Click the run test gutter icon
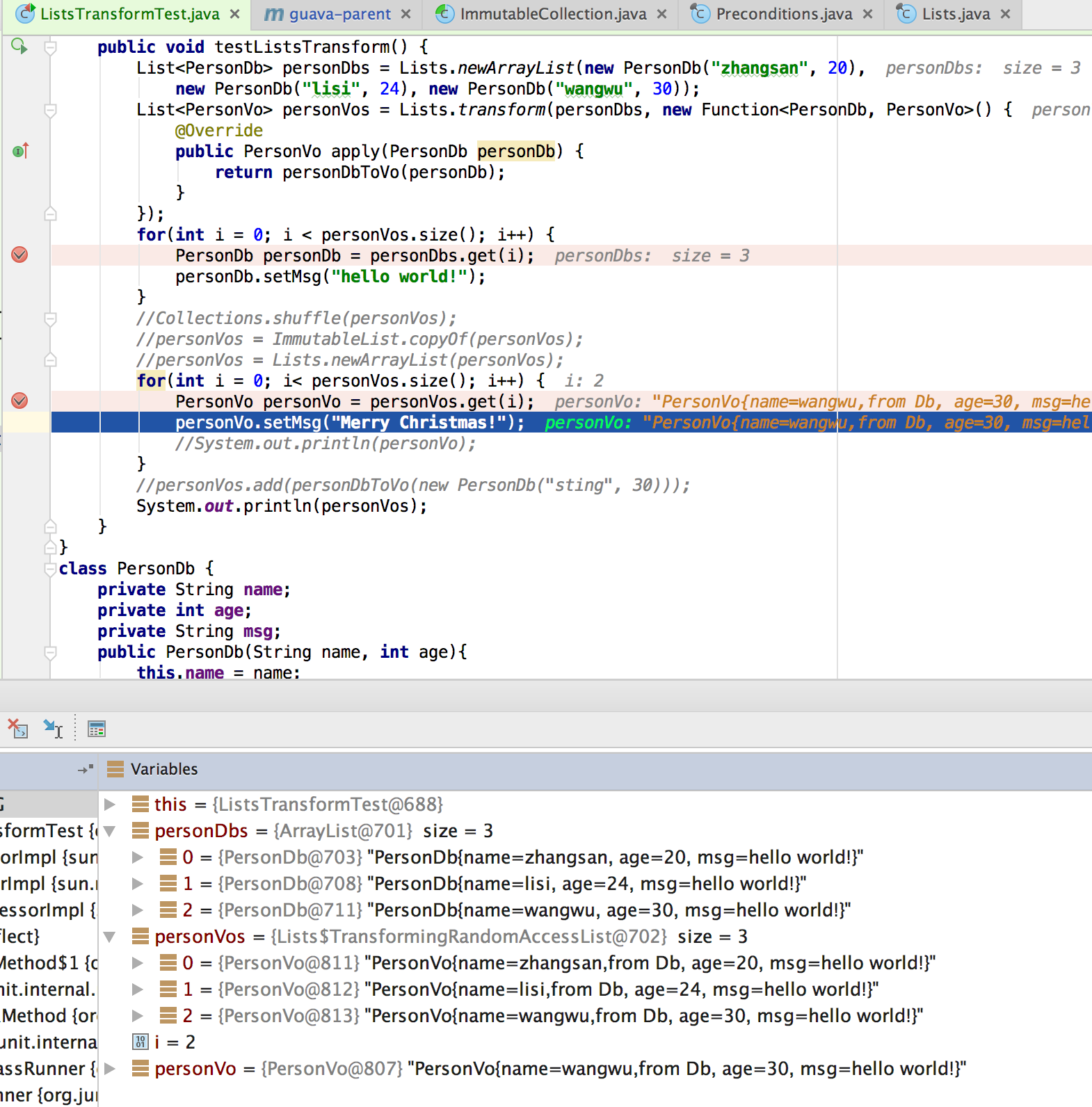Viewport: 1092px width, 1107px height. (x=19, y=47)
